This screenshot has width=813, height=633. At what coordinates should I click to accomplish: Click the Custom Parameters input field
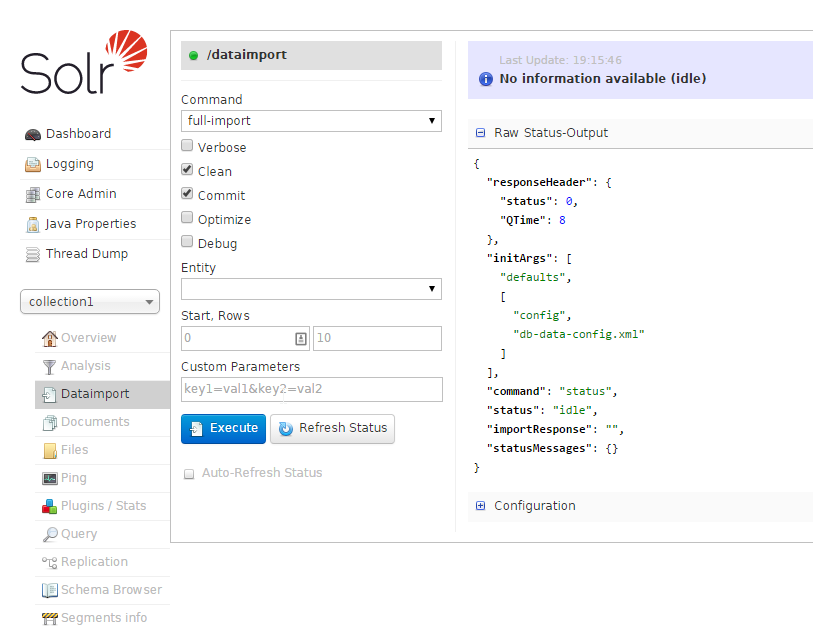click(x=310, y=388)
